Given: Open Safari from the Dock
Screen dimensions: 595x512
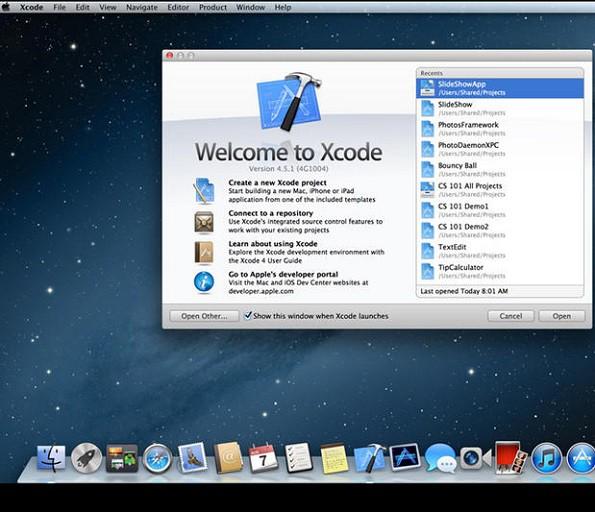Looking at the screenshot, I should (157, 458).
